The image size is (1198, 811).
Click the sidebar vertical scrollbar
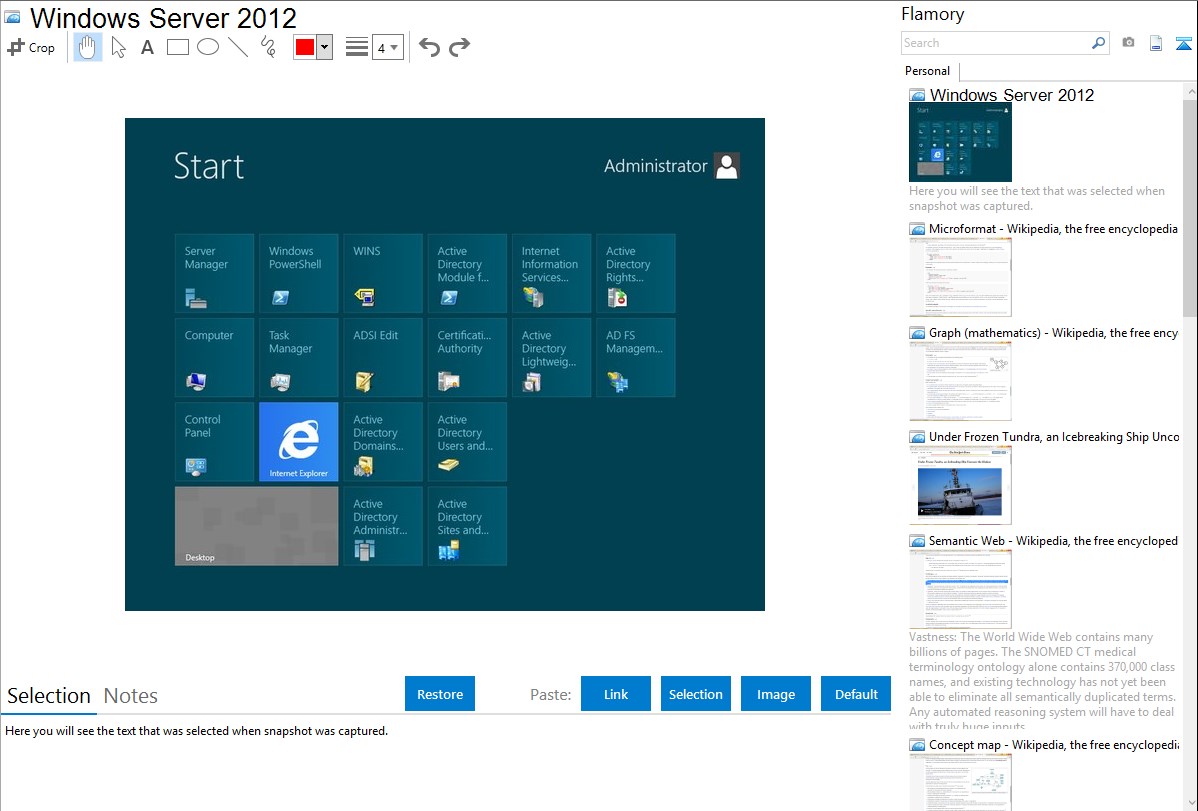point(1190,206)
